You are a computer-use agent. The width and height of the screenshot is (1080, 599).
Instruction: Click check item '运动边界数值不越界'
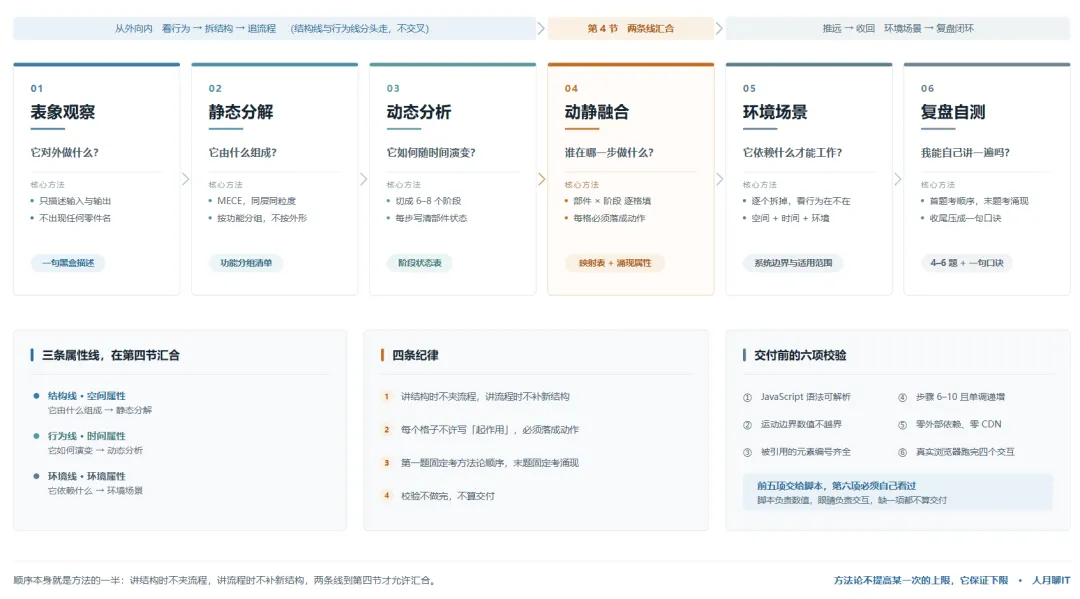click(801, 424)
